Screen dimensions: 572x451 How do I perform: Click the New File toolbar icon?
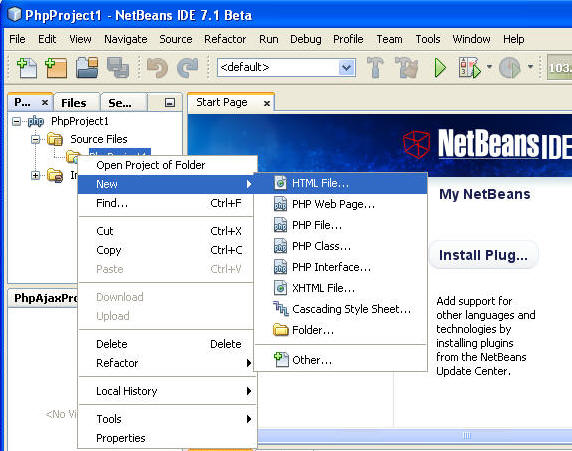(27, 68)
